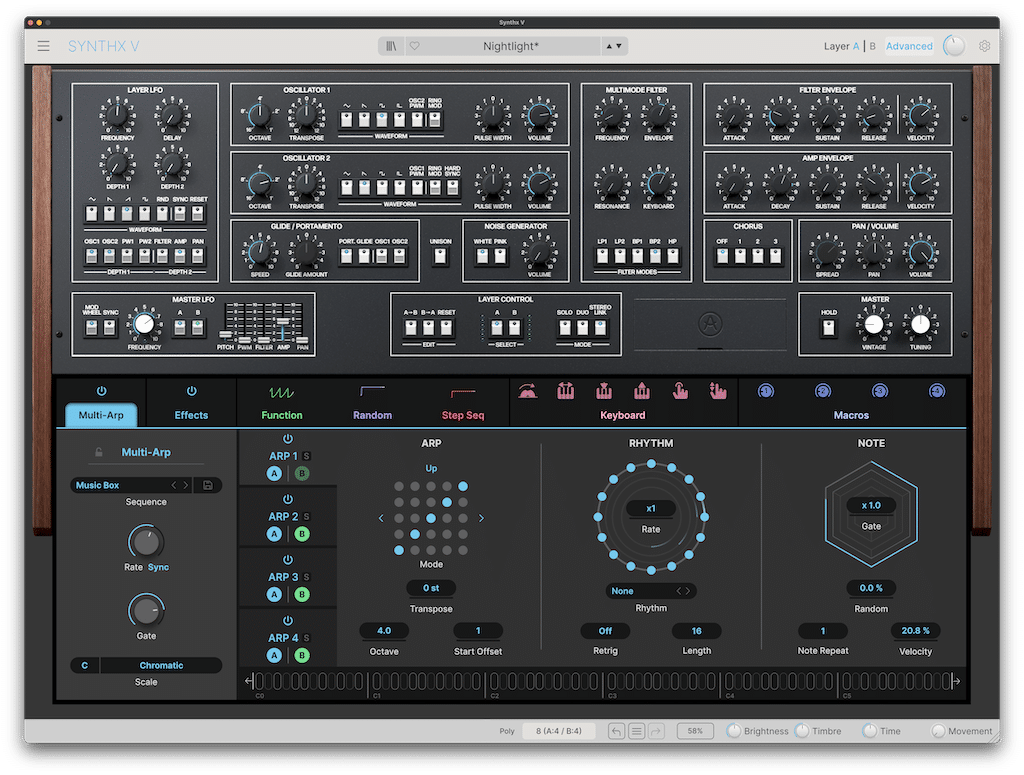Toggle layer B for ARP 1
Viewport: 1024px width, 775px height.
(x=302, y=473)
